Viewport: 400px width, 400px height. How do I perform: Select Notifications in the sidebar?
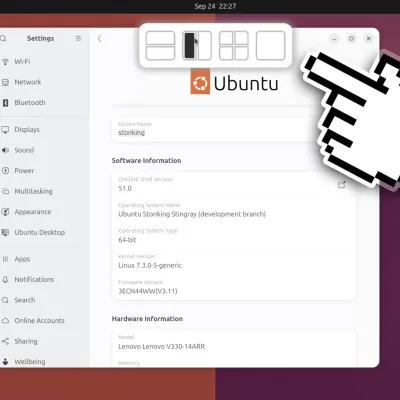click(40, 280)
